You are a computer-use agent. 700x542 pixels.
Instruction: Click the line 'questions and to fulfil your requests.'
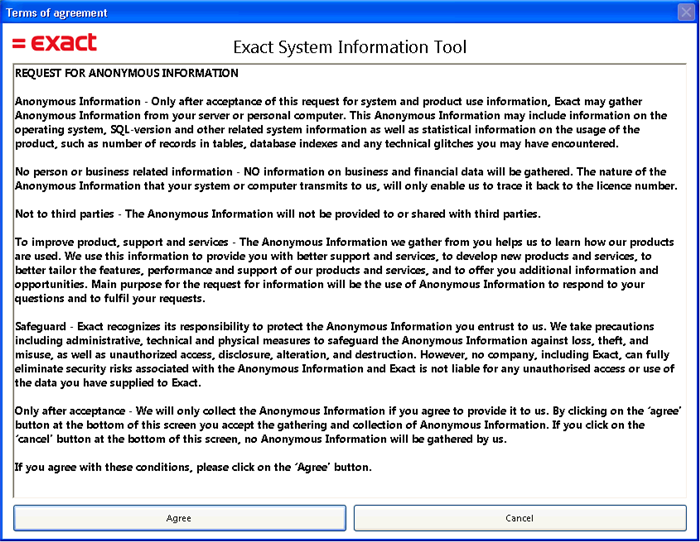[x=110, y=299]
